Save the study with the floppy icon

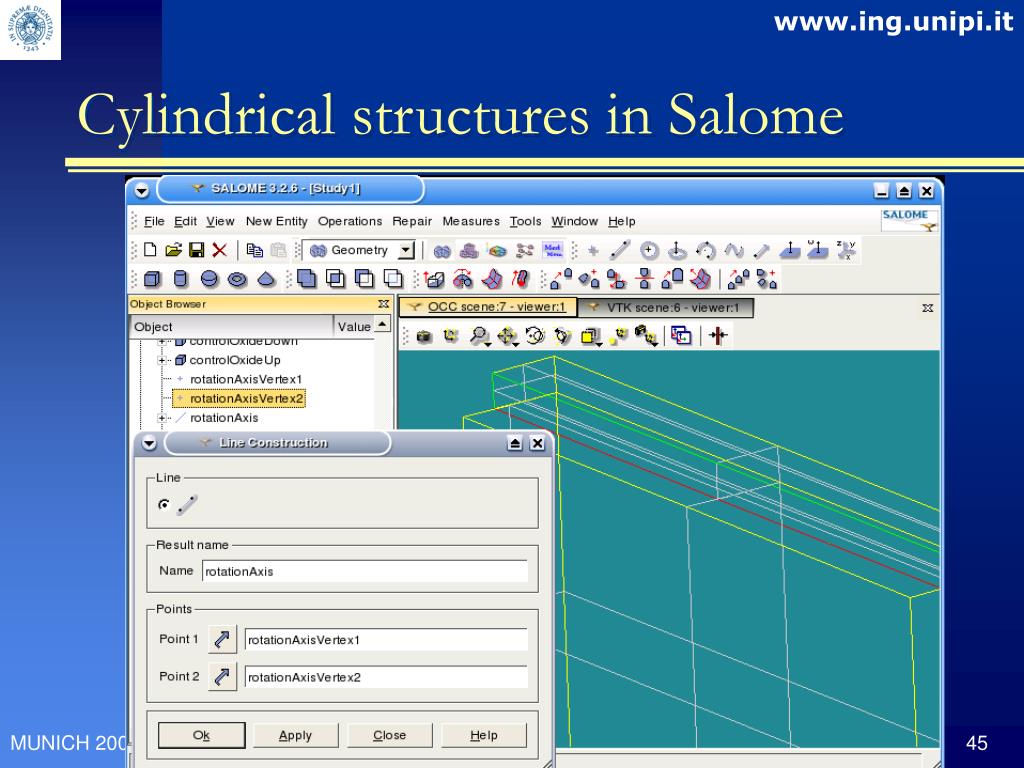(x=196, y=250)
